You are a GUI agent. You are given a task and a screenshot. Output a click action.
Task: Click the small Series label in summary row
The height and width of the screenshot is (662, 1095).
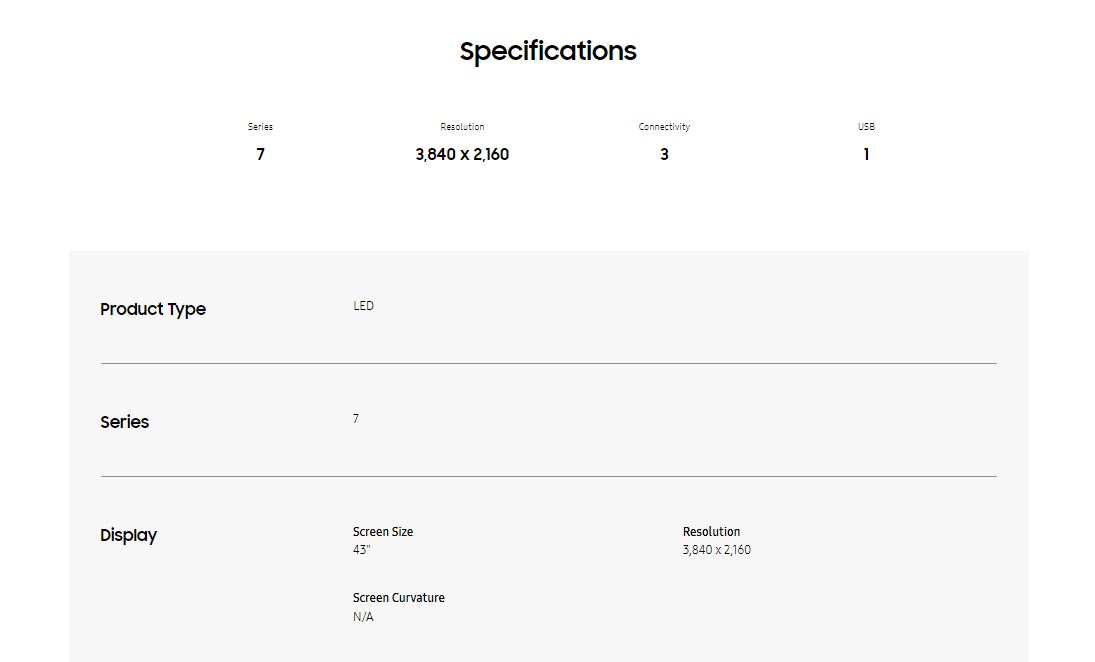click(260, 127)
